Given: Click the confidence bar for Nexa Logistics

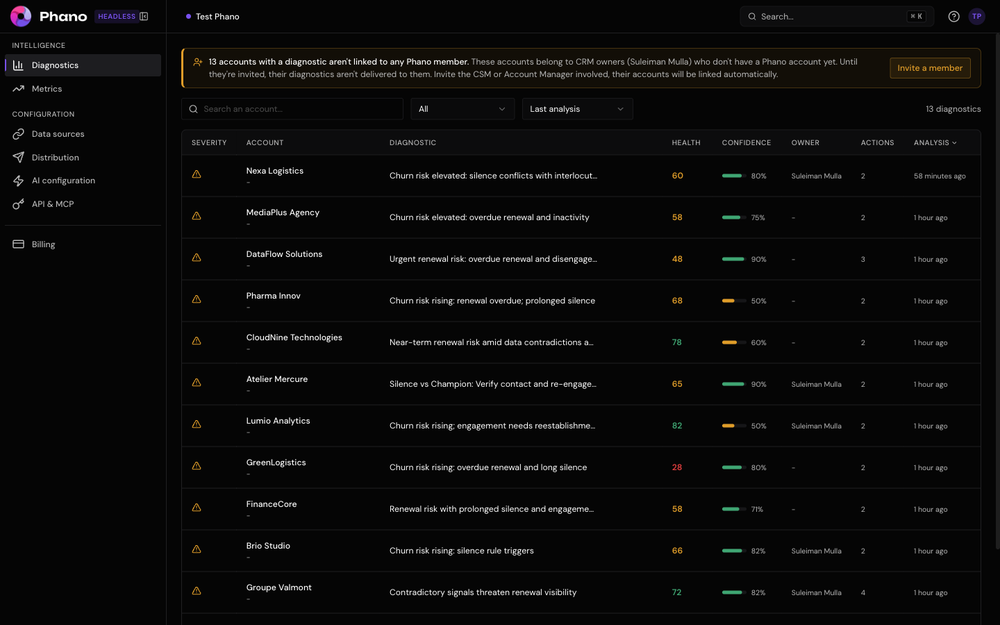Looking at the screenshot, I should tap(733, 176).
